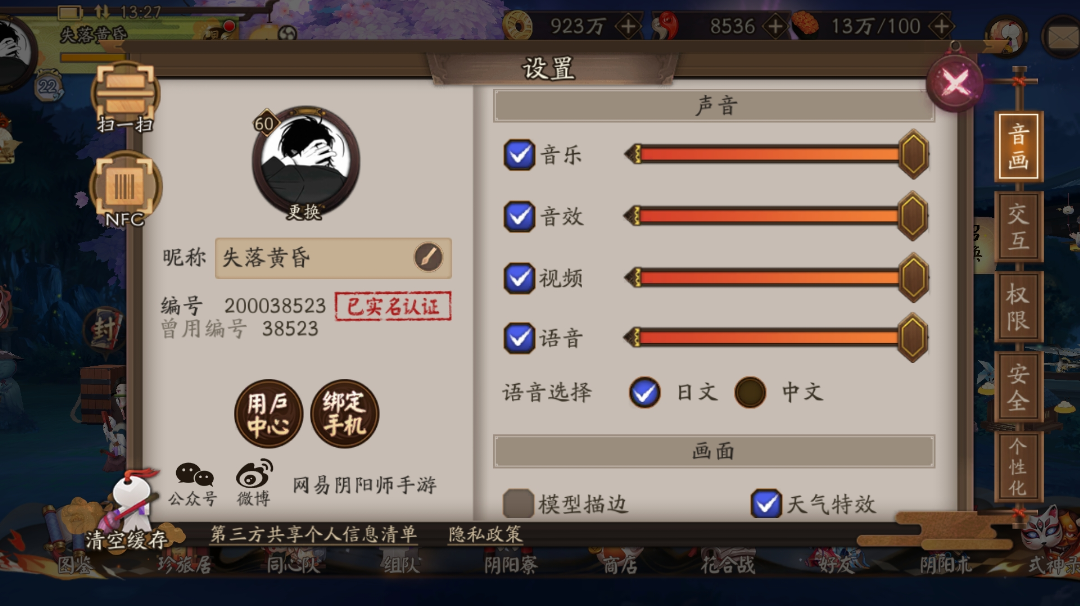Viewport: 1080px width, 606px height.
Task: Uncheck the 音乐 music checkbox
Action: 519,154
